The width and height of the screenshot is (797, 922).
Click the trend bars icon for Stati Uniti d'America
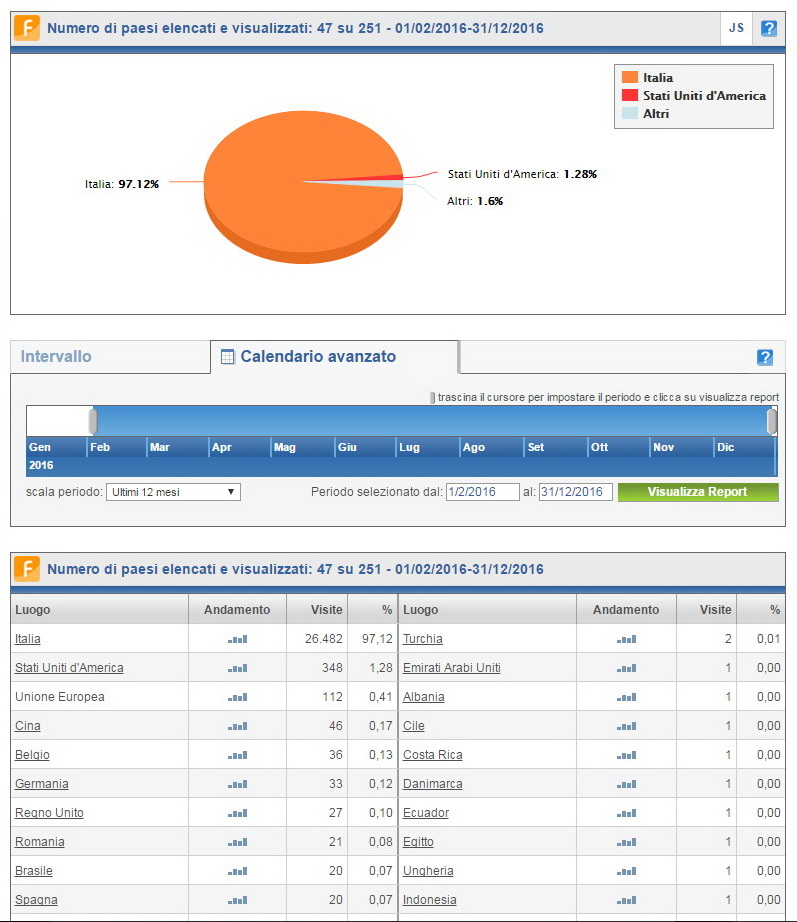pos(238,669)
